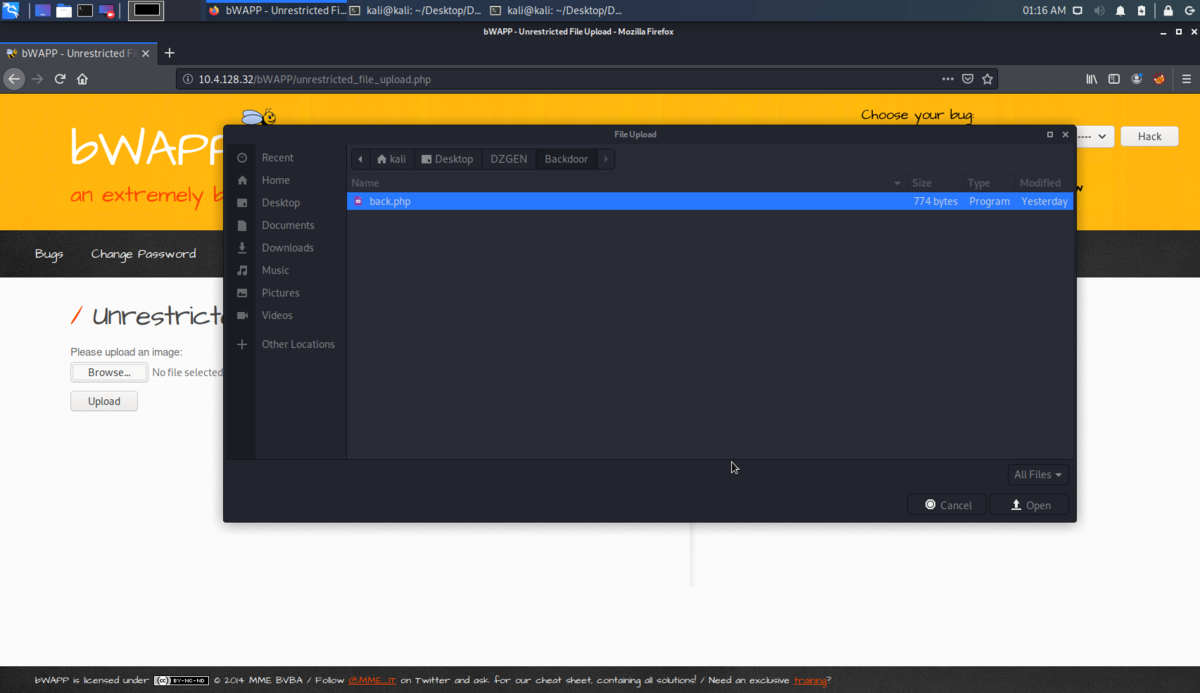Click the URL address bar

[x=586, y=79]
